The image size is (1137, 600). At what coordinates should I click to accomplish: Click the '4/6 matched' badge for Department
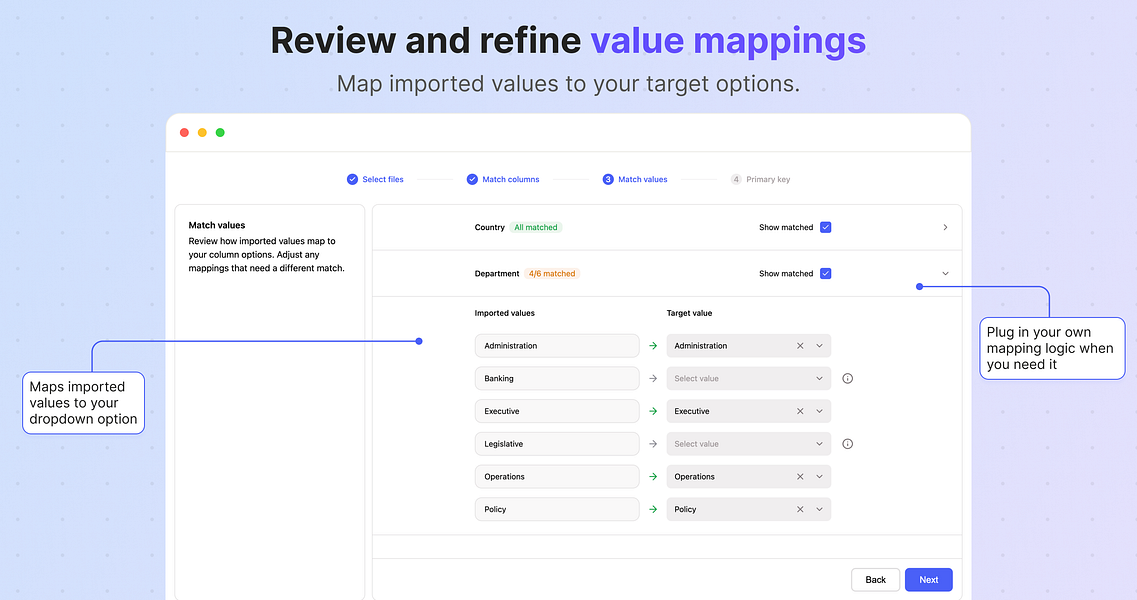552,274
